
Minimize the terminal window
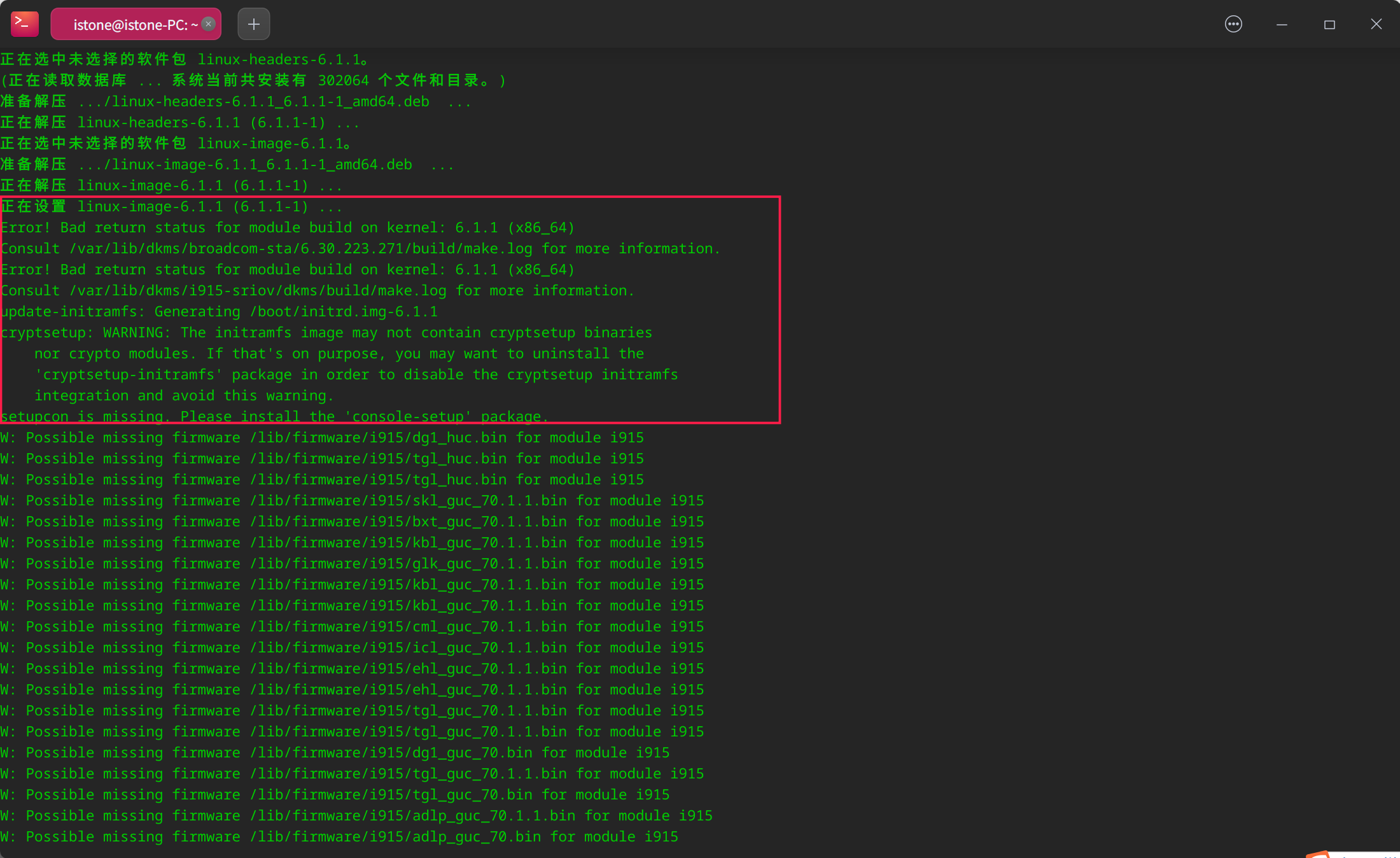pos(1282,24)
